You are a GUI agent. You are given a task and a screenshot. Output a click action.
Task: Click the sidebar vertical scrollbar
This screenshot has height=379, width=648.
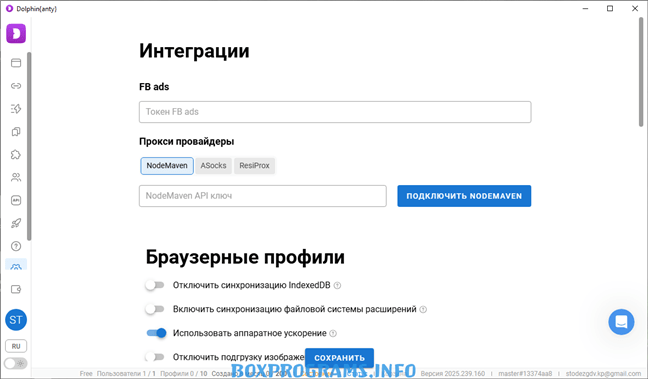coord(29,145)
